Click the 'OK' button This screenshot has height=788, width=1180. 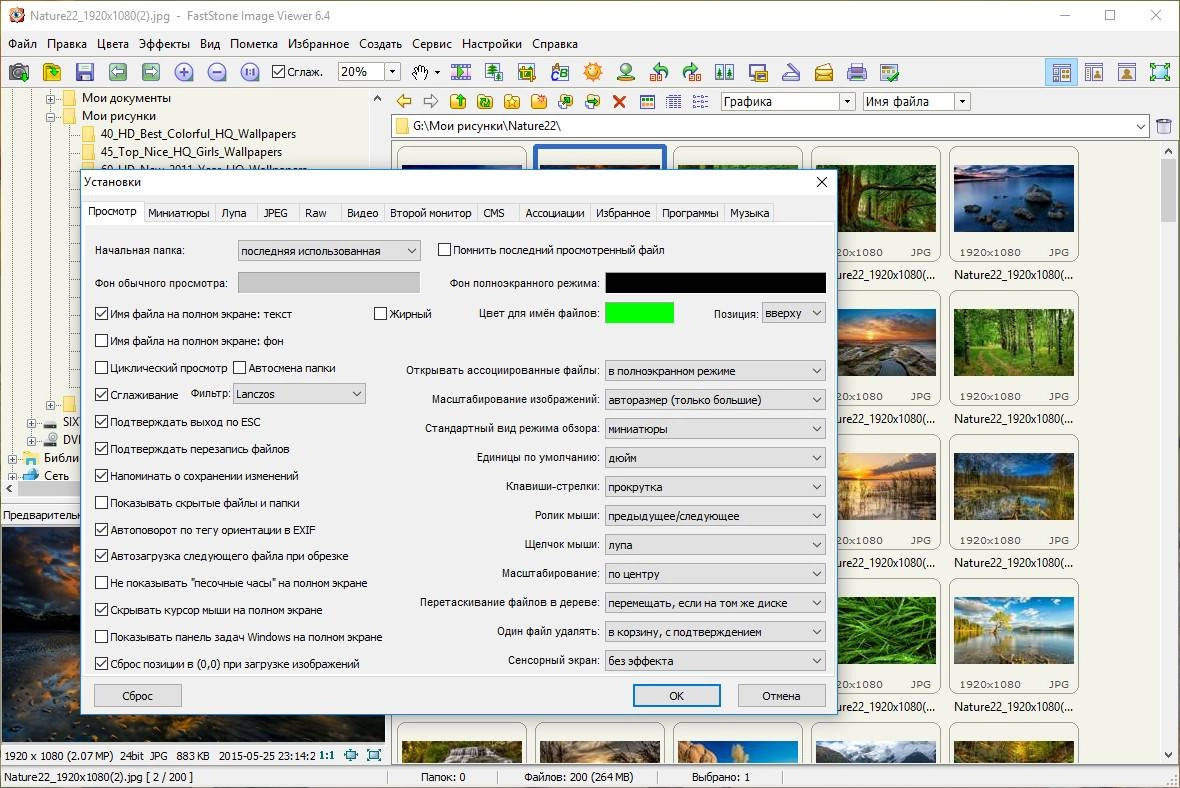pos(677,695)
